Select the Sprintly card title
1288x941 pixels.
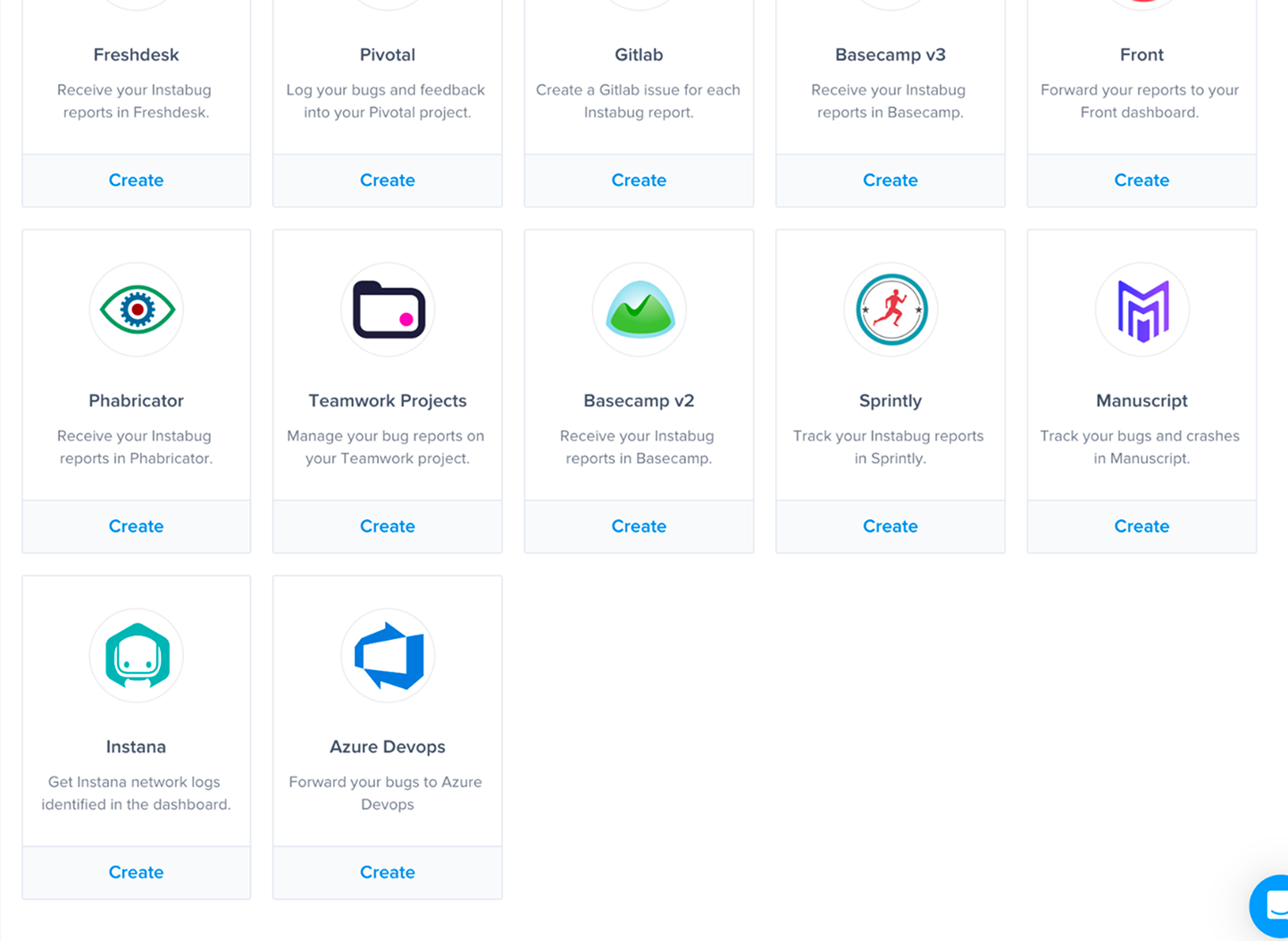tap(891, 400)
